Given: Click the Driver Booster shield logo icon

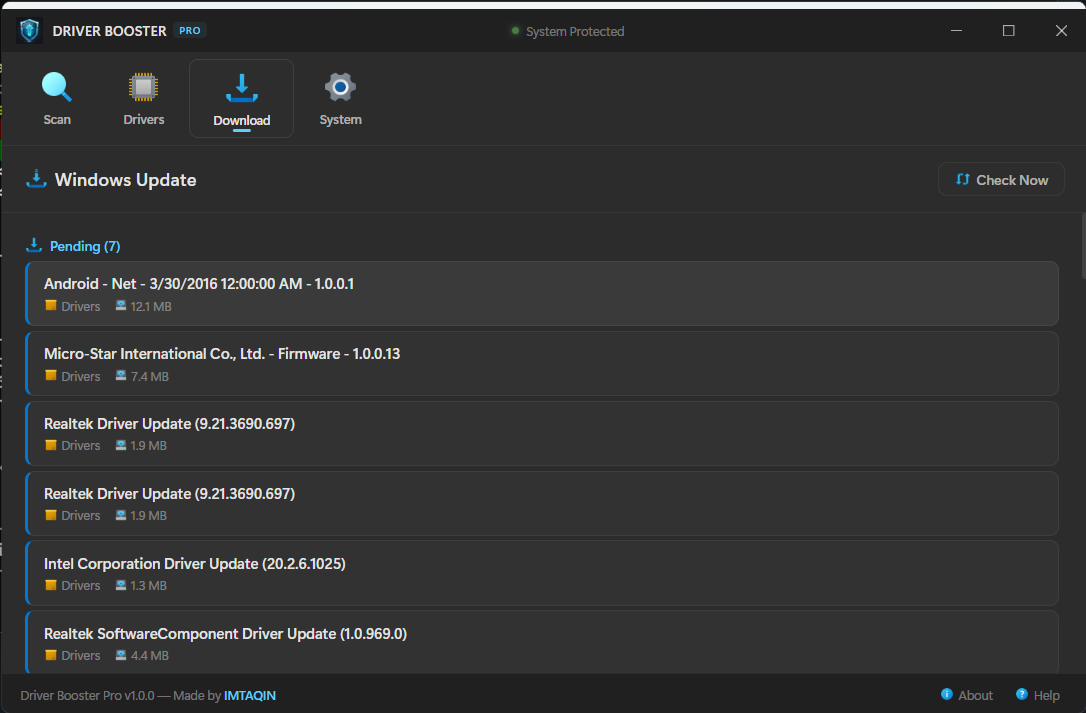Looking at the screenshot, I should 29,31.
